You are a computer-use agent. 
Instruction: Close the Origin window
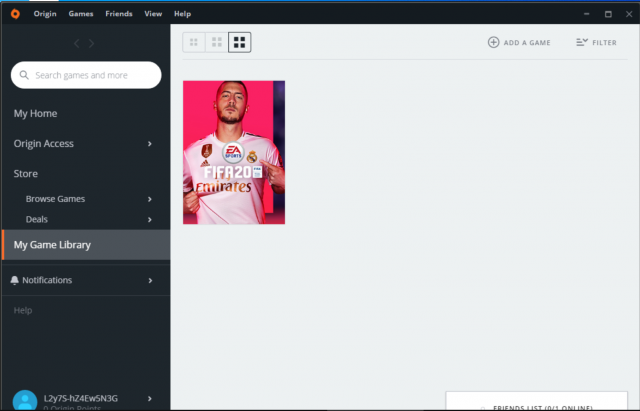coord(629,14)
